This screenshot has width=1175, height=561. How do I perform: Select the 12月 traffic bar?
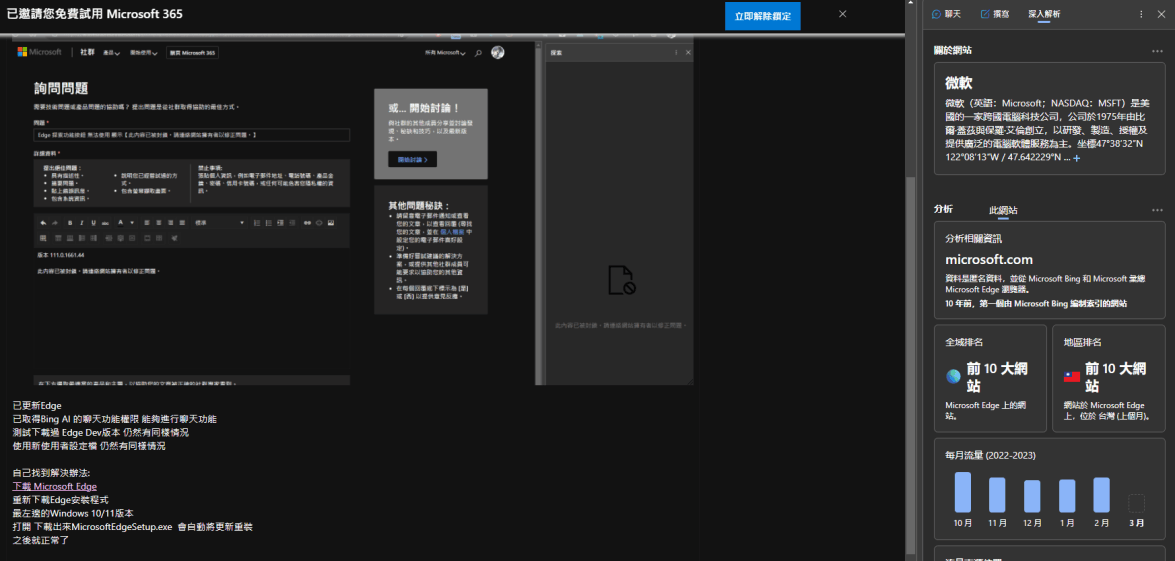pyautogui.click(x=1032, y=497)
